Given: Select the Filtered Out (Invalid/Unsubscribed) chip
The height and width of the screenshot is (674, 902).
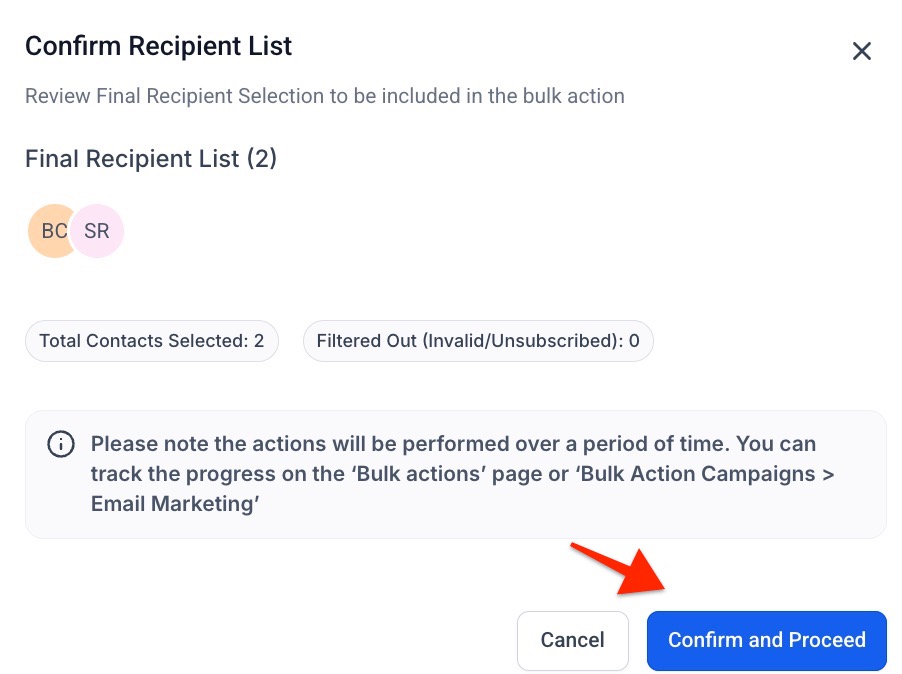Looking at the screenshot, I should tap(478, 341).
